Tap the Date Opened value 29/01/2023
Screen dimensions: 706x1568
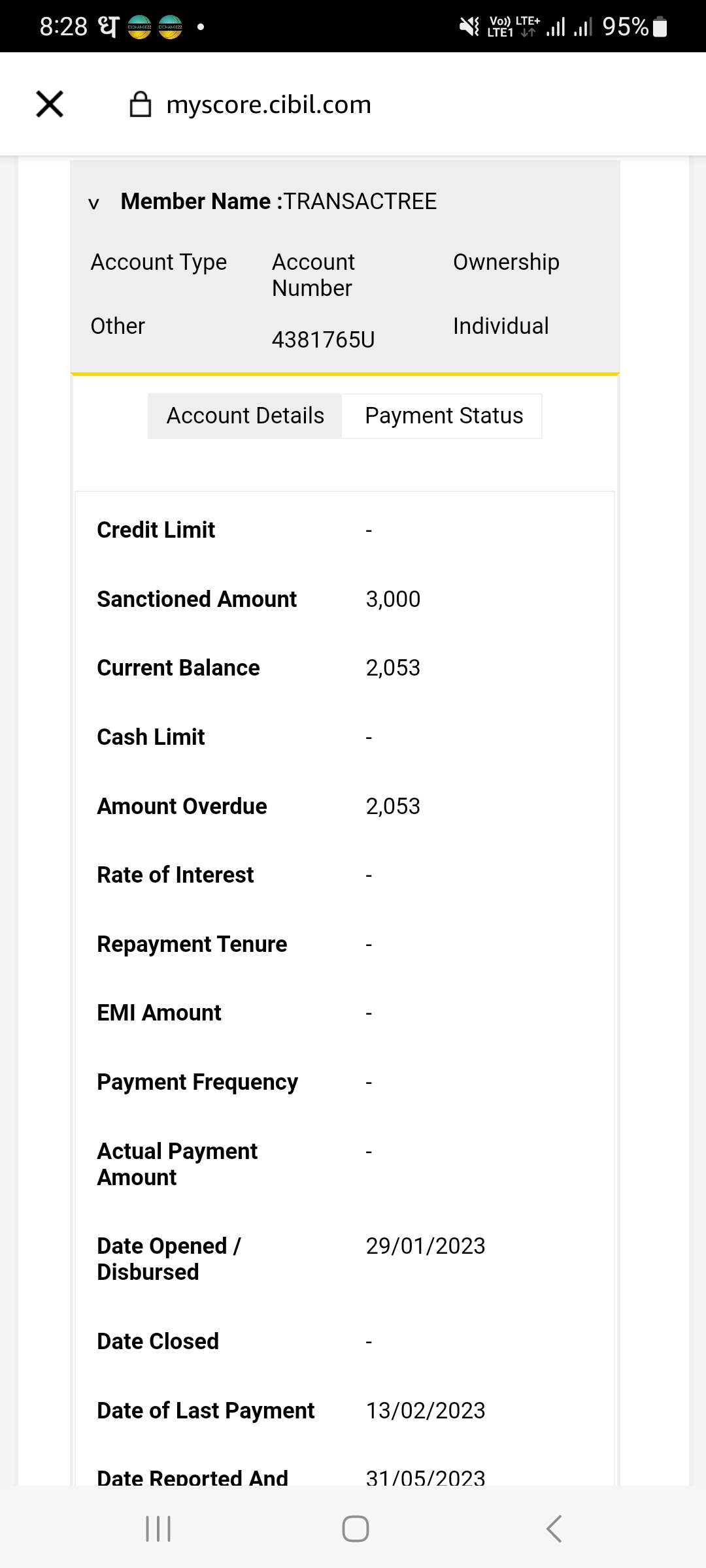click(x=426, y=1246)
